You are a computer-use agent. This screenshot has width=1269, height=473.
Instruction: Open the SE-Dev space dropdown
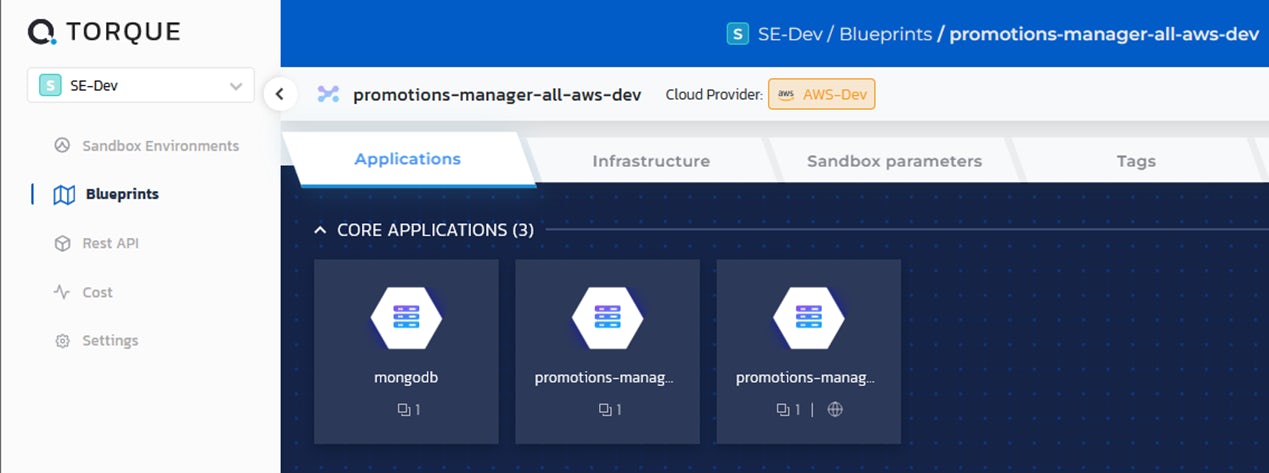tap(141, 86)
